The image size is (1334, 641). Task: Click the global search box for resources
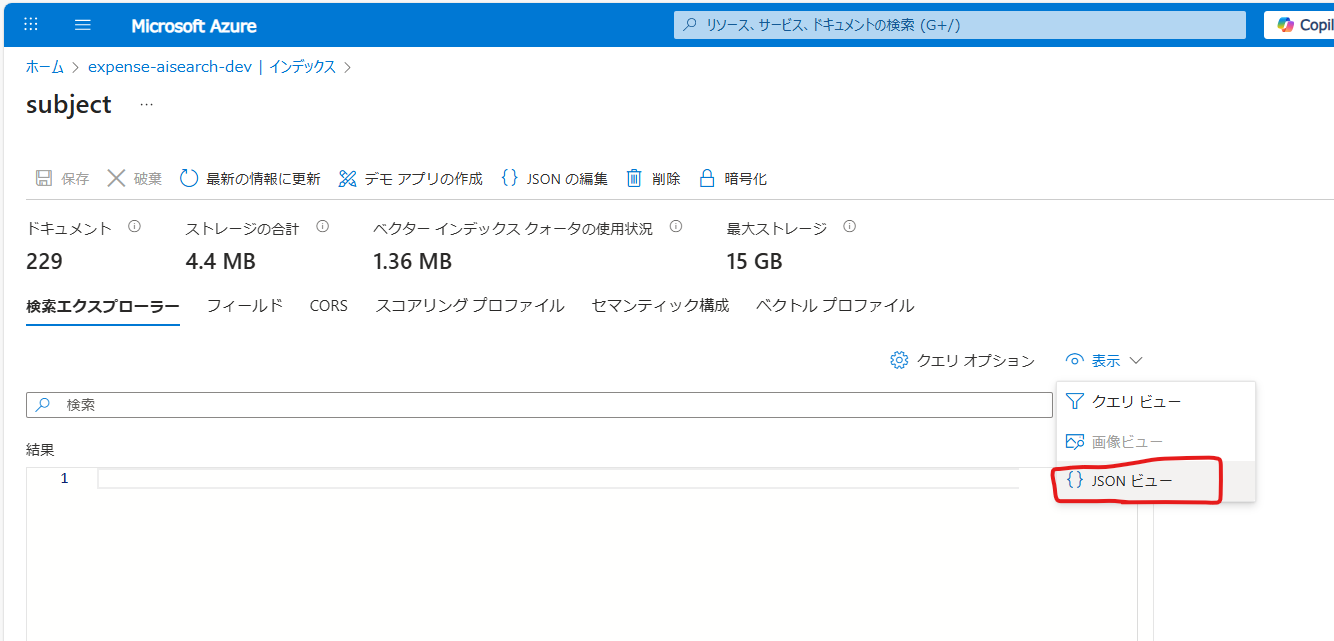pyautogui.click(x=960, y=25)
